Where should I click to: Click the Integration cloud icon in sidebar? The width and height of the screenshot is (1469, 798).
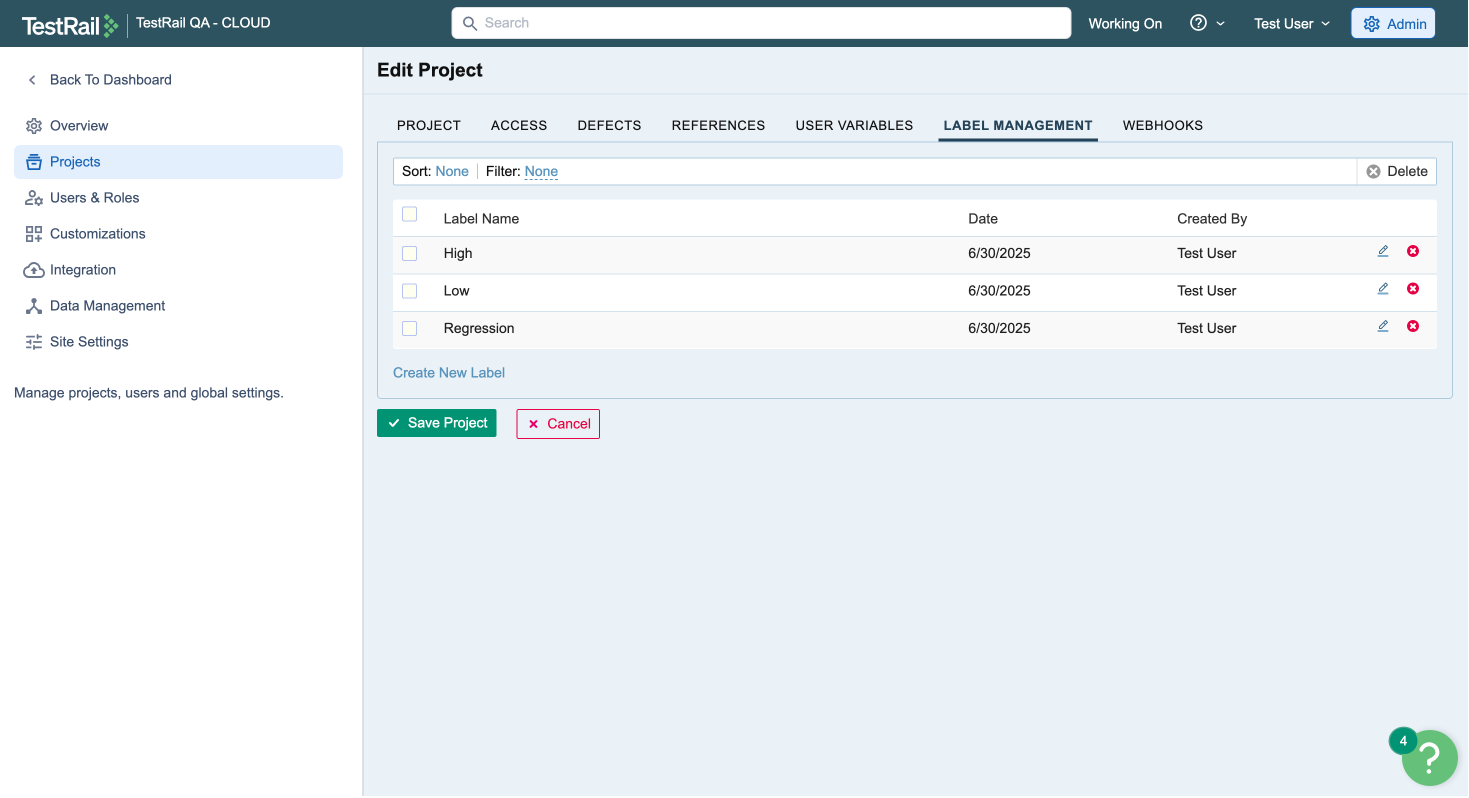[34, 270]
